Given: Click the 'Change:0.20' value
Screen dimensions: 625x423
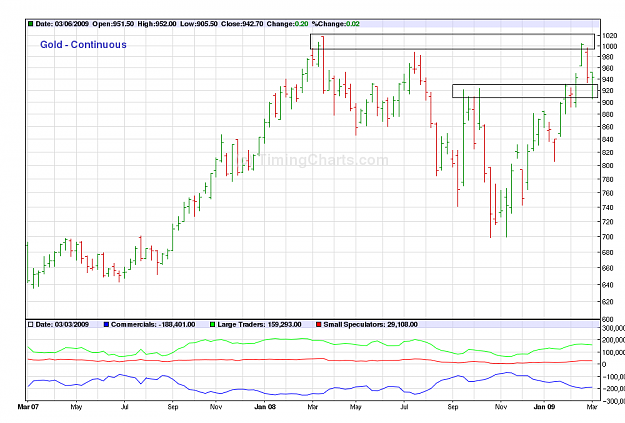Looking at the screenshot, I should coord(287,24).
